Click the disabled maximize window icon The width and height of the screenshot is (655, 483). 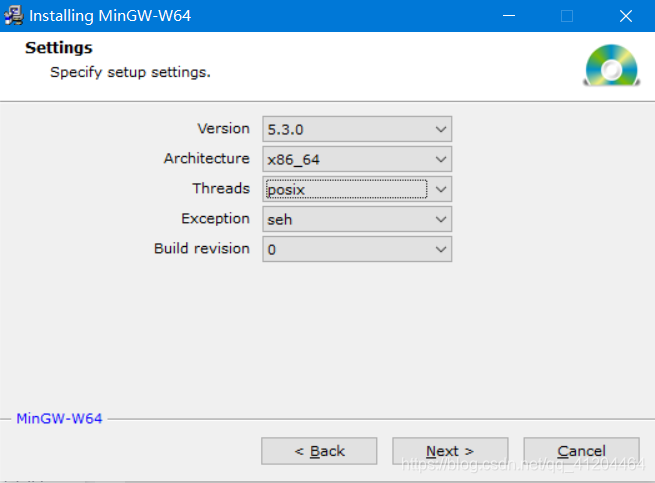(567, 16)
